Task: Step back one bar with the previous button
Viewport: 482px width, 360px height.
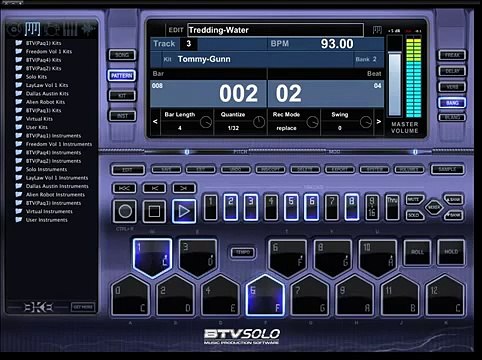Action: 154,188
